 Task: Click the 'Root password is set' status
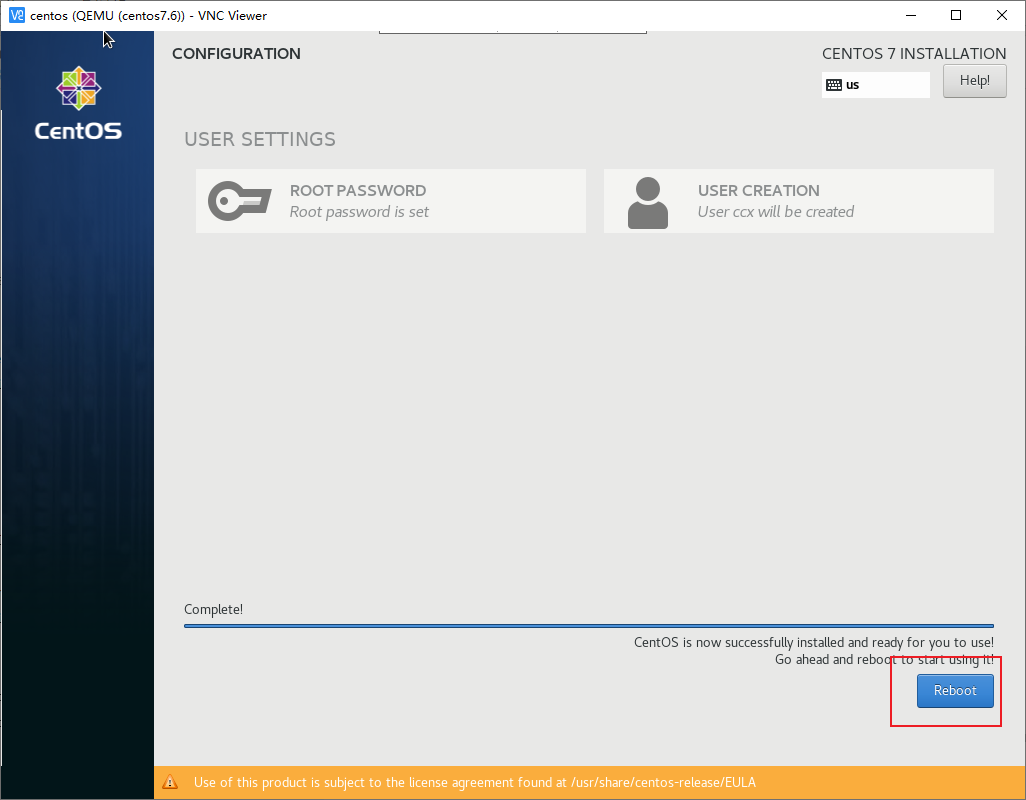pos(359,212)
